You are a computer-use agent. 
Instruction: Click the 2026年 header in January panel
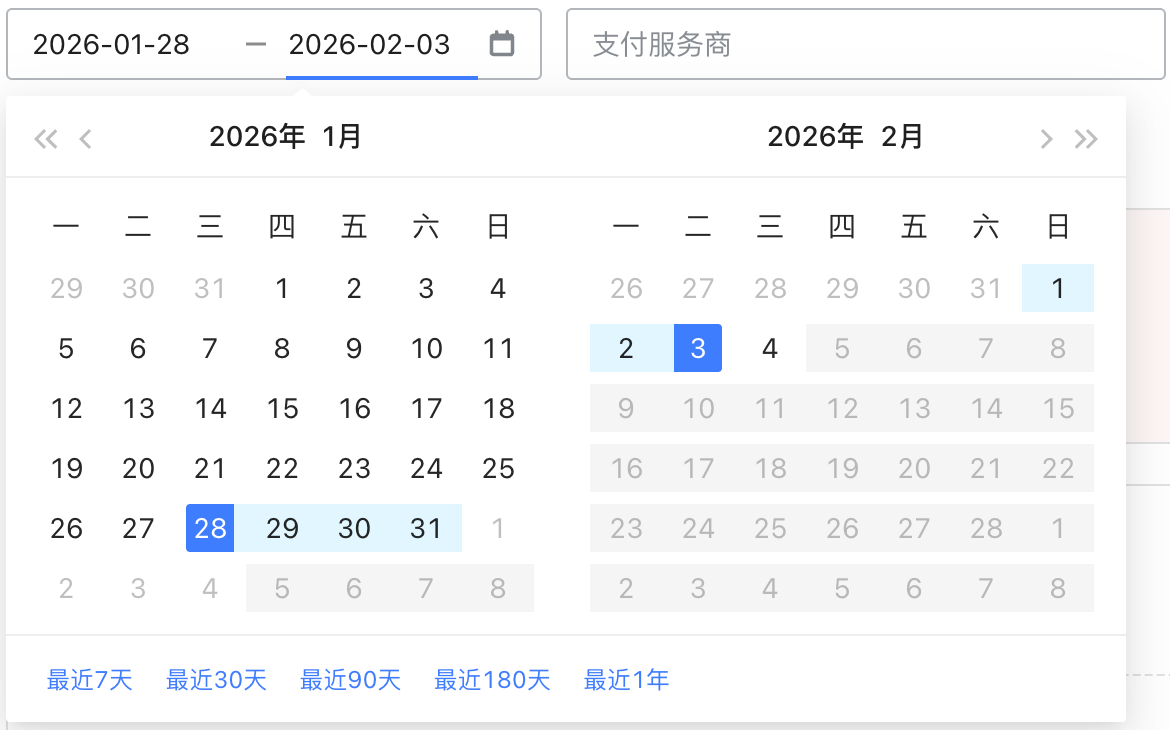(257, 137)
